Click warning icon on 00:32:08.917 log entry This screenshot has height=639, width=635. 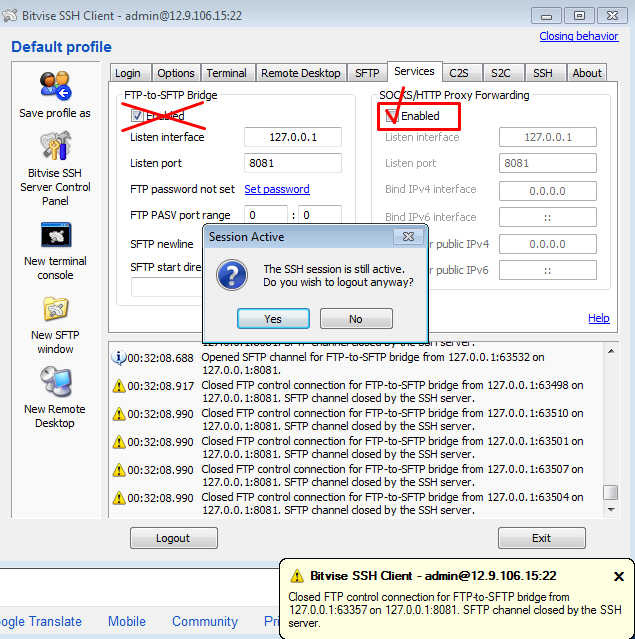[119, 386]
